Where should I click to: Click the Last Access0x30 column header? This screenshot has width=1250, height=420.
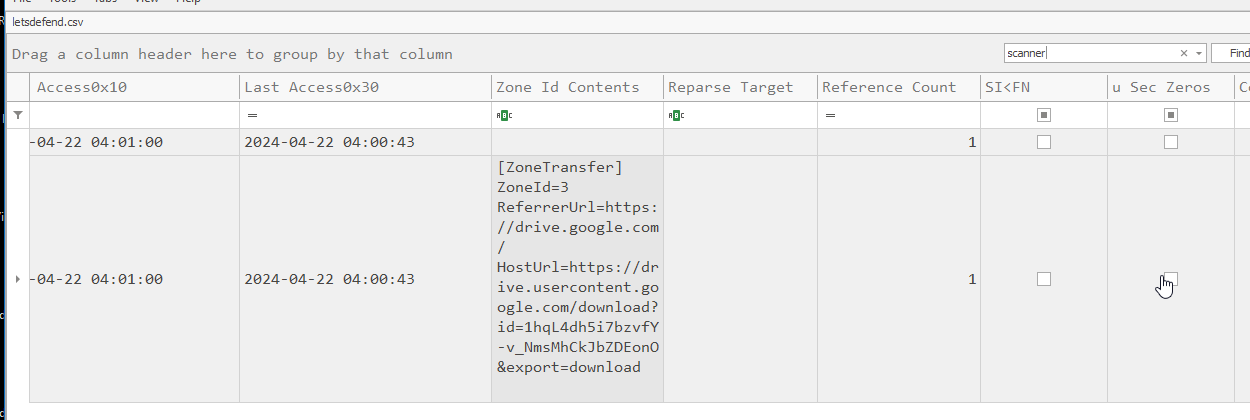311,87
